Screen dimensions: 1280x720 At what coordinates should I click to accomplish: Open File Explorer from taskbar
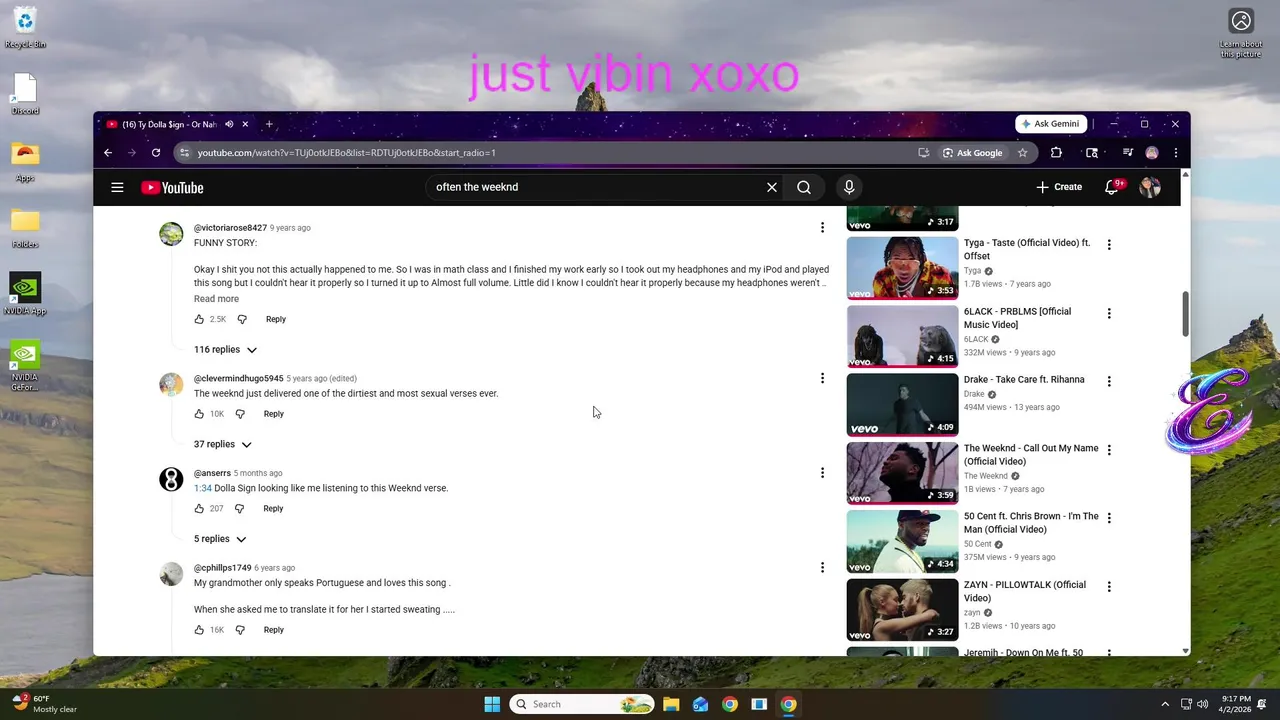(x=671, y=704)
